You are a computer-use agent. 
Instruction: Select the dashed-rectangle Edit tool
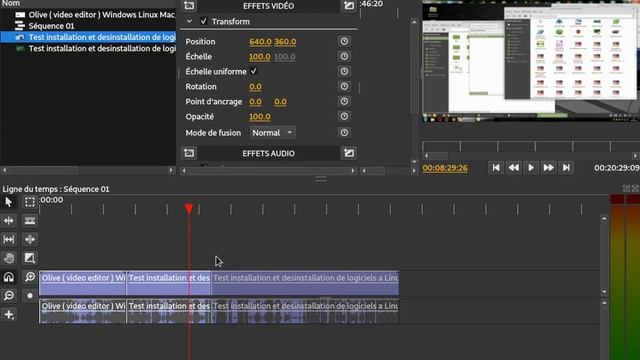(30, 202)
